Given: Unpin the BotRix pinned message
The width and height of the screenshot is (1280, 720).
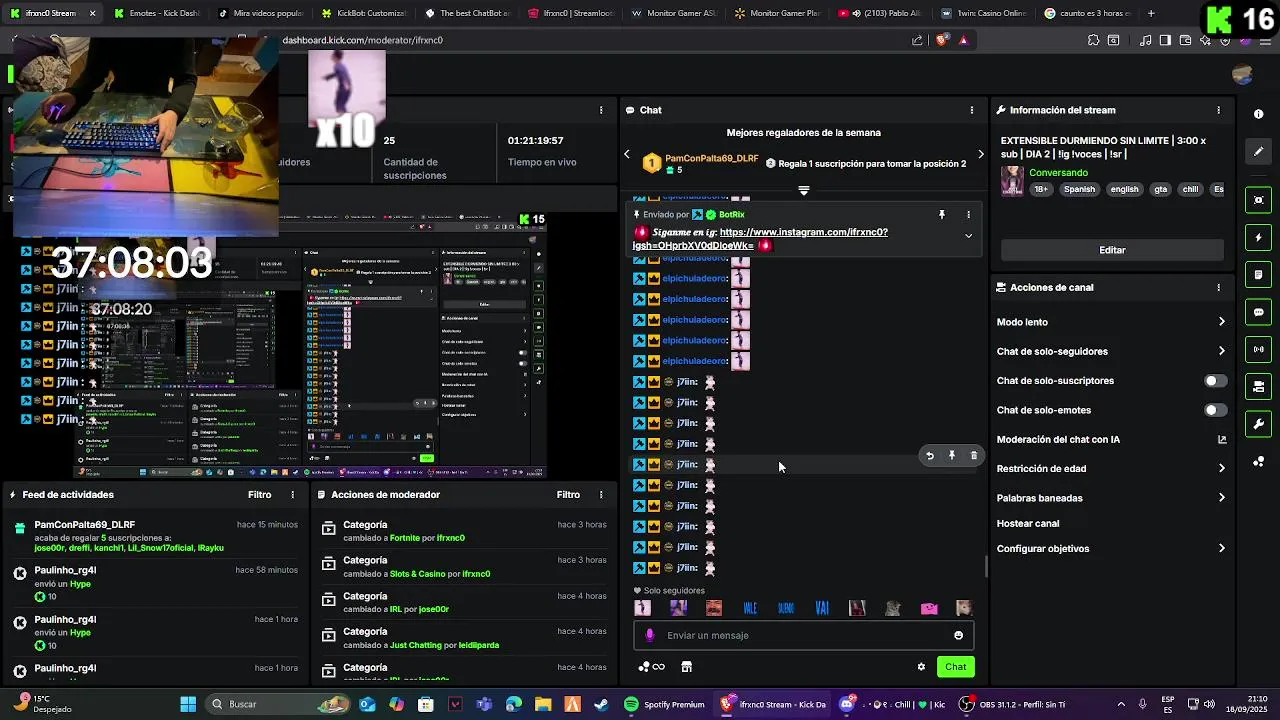Looking at the screenshot, I should (941, 214).
